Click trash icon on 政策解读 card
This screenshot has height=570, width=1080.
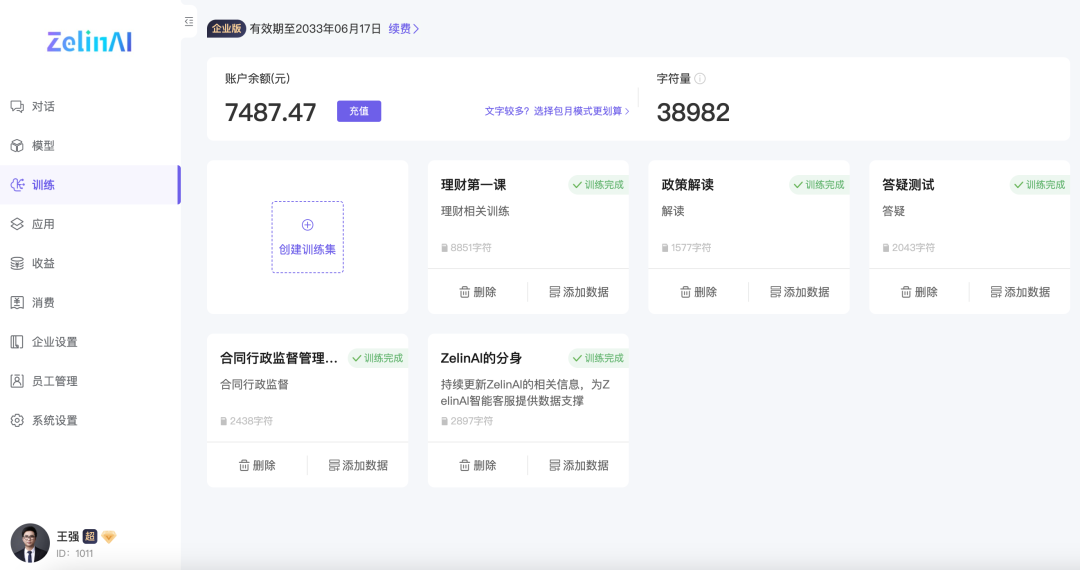click(x=685, y=292)
